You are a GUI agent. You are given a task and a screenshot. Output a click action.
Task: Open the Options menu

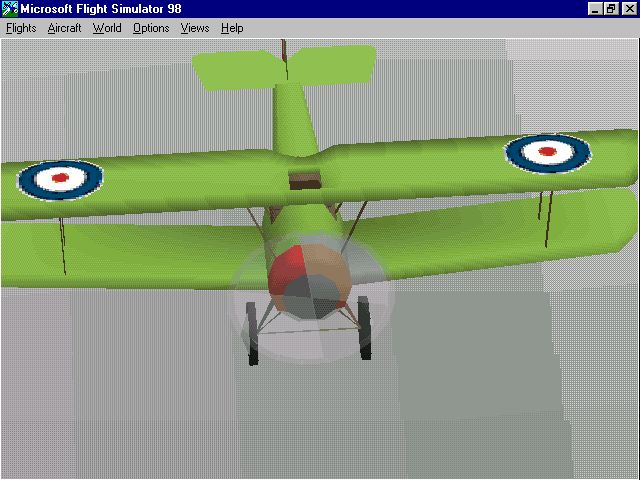pyautogui.click(x=151, y=28)
